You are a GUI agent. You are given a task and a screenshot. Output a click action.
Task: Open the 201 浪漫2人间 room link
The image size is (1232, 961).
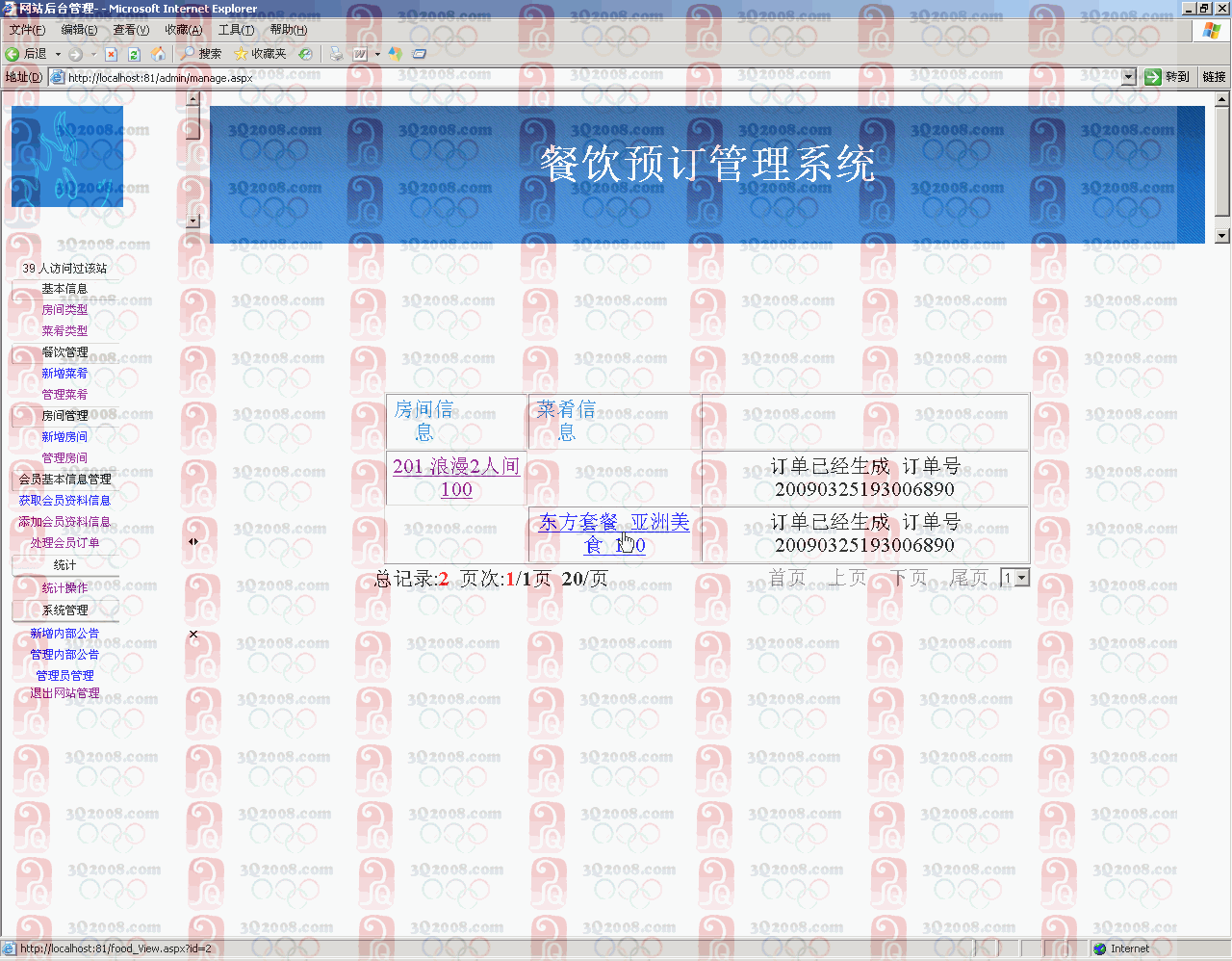tap(455, 465)
